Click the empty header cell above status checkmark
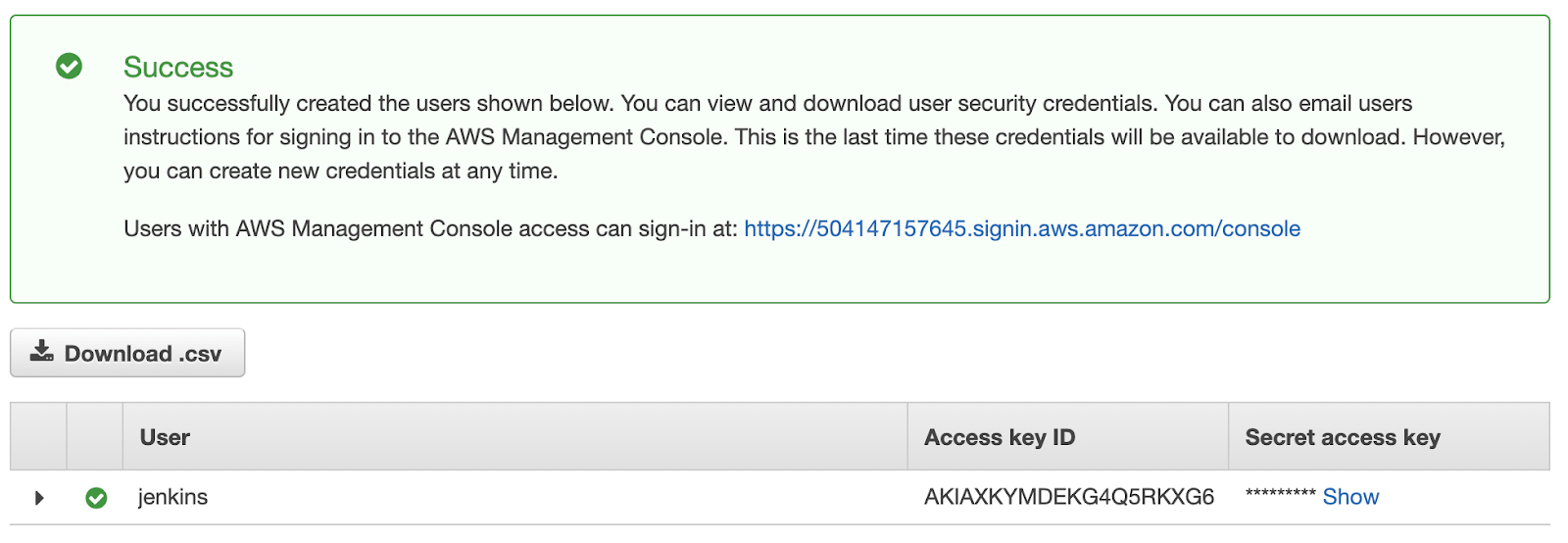 [95, 437]
